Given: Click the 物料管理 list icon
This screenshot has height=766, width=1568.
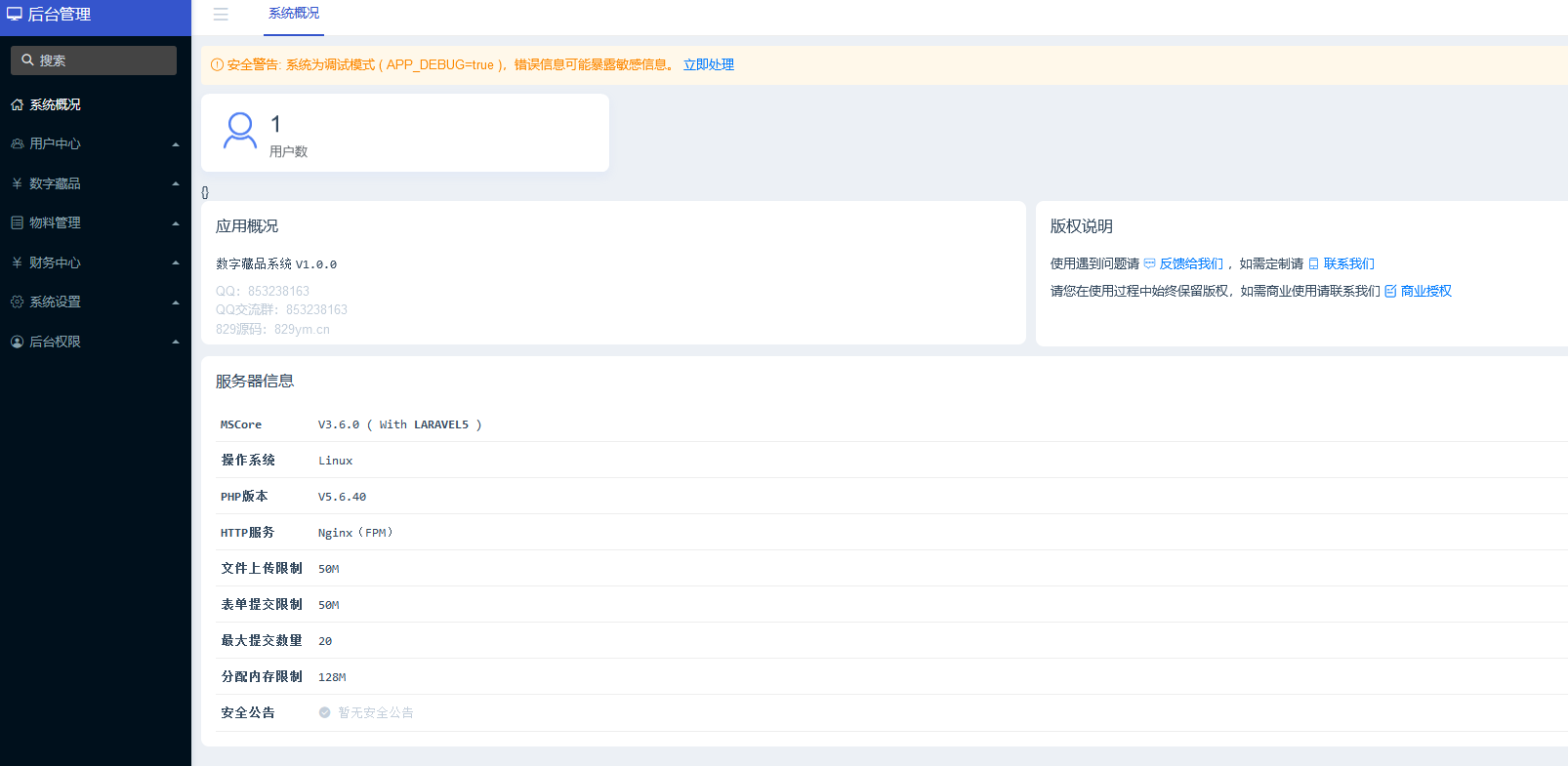Looking at the screenshot, I should (x=17, y=222).
